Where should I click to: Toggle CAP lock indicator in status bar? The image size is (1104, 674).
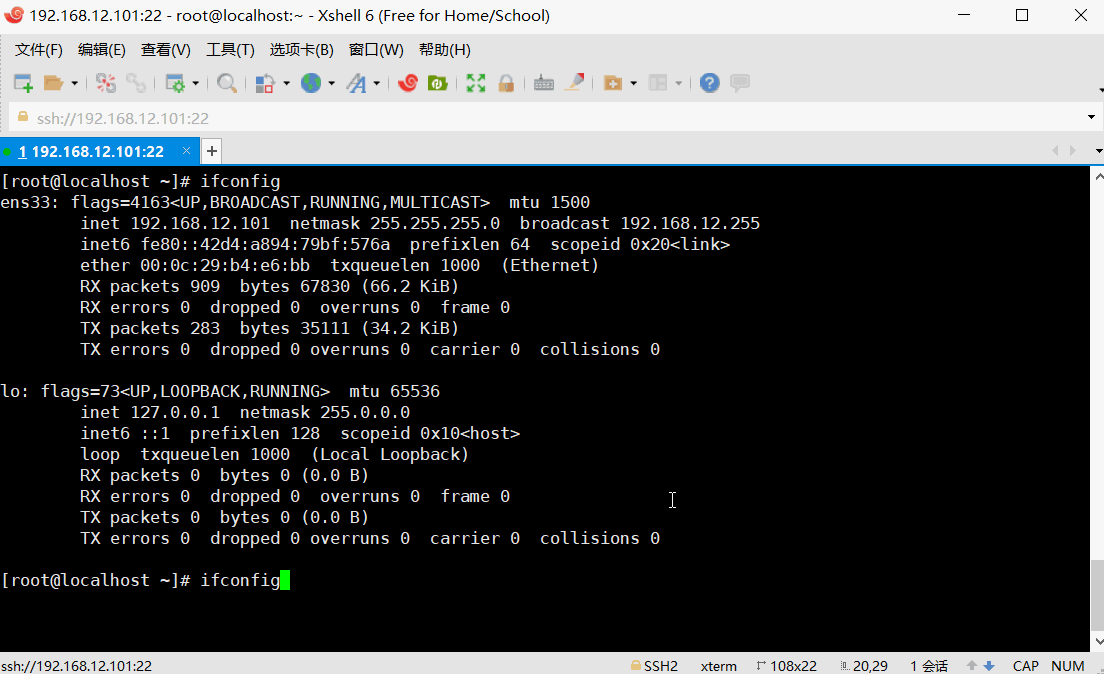[x=1025, y=665]
